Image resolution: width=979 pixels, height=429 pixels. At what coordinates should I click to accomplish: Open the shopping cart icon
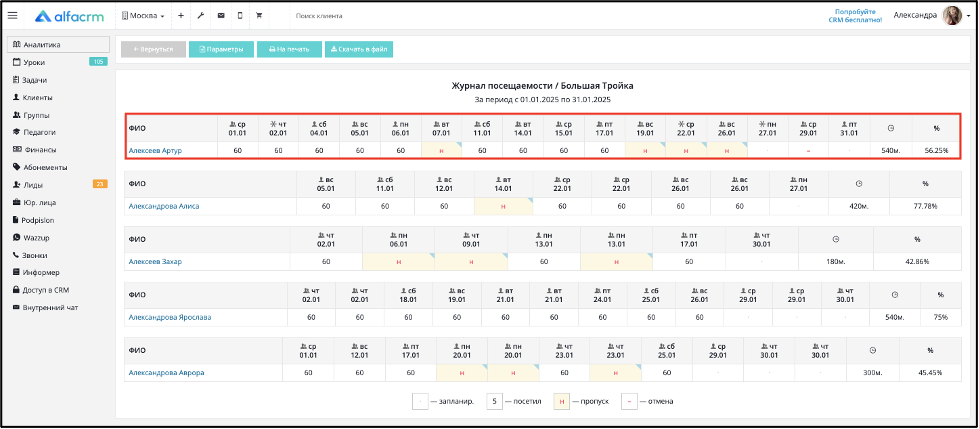click(x=259, y=16)
